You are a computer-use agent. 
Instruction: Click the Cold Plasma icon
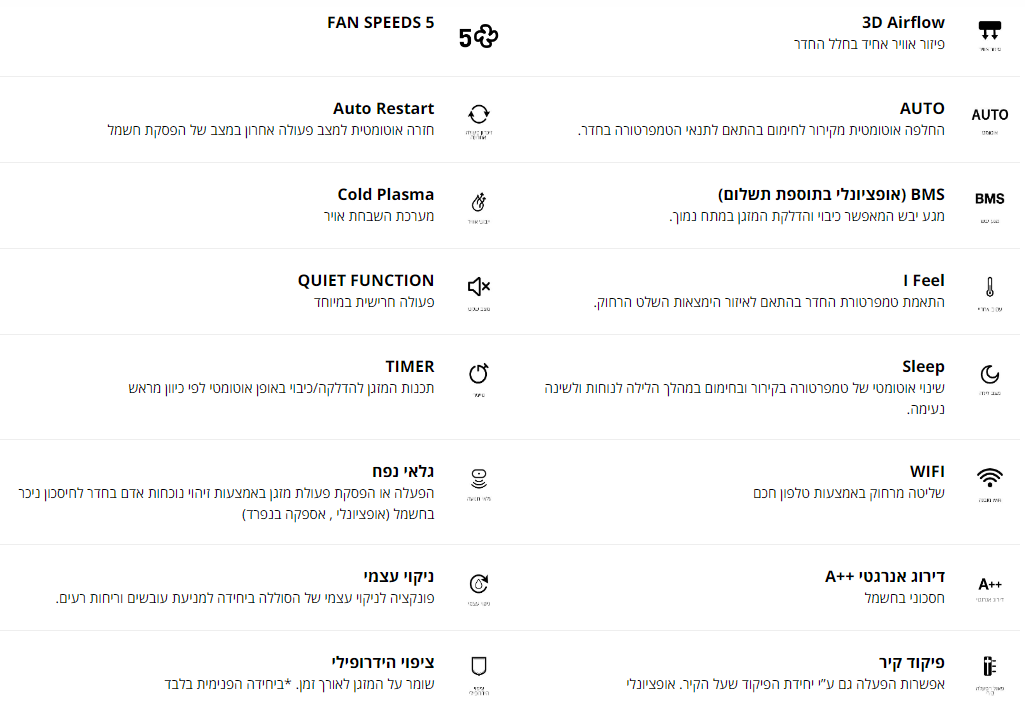[x=479, y=202]
